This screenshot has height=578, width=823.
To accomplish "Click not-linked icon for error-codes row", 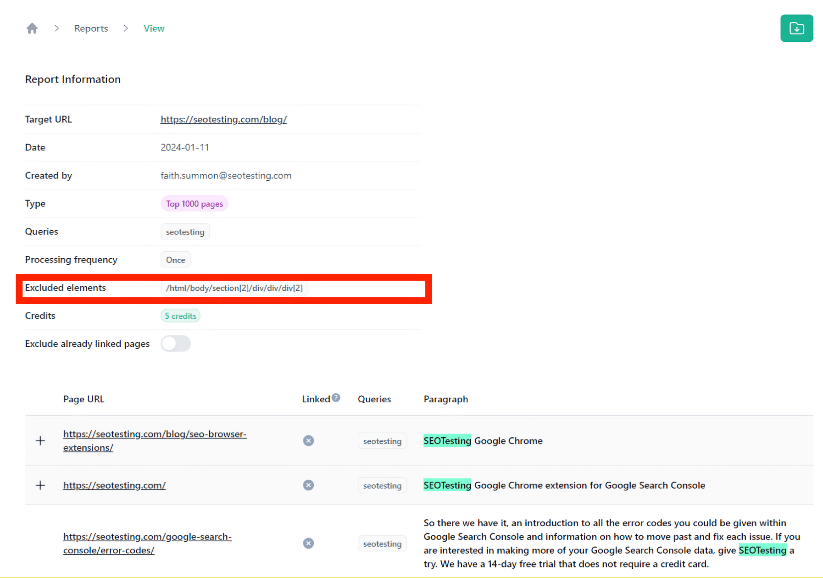I will [309, 543].
